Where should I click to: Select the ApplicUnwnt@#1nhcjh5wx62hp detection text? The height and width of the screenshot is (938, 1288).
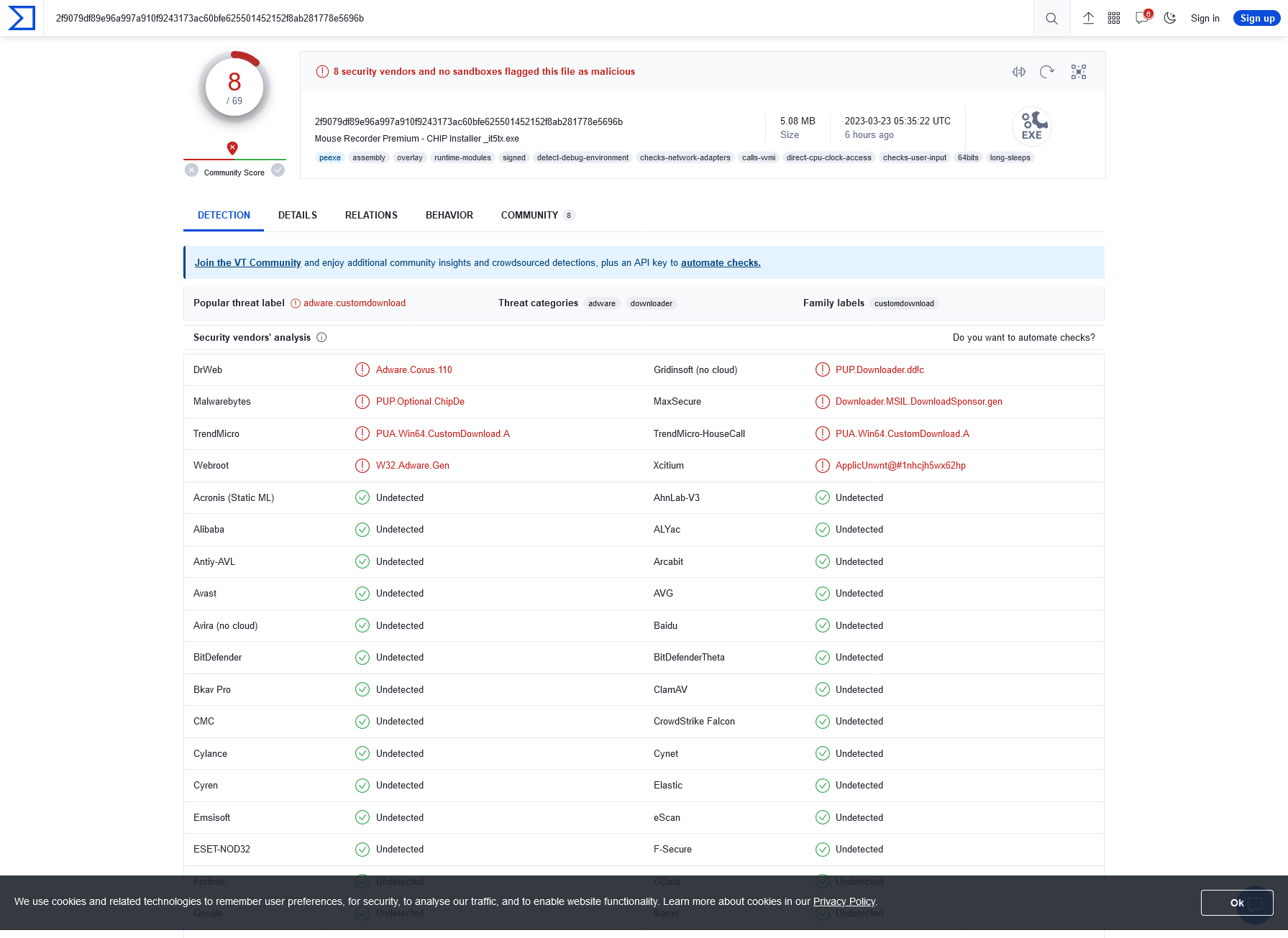pyautogui.click(x=900, y=466)
